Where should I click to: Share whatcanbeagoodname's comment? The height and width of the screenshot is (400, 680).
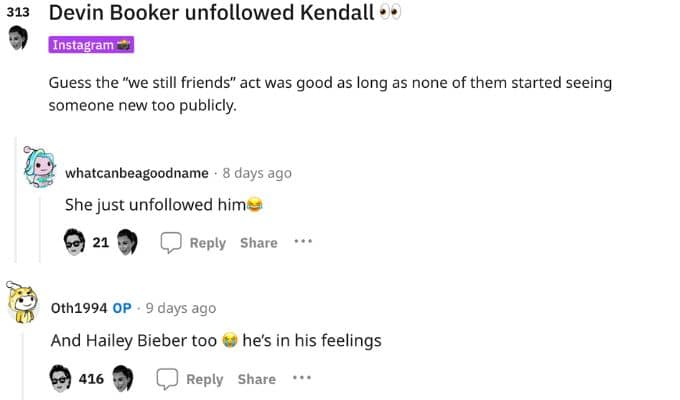tap(258, 243)
